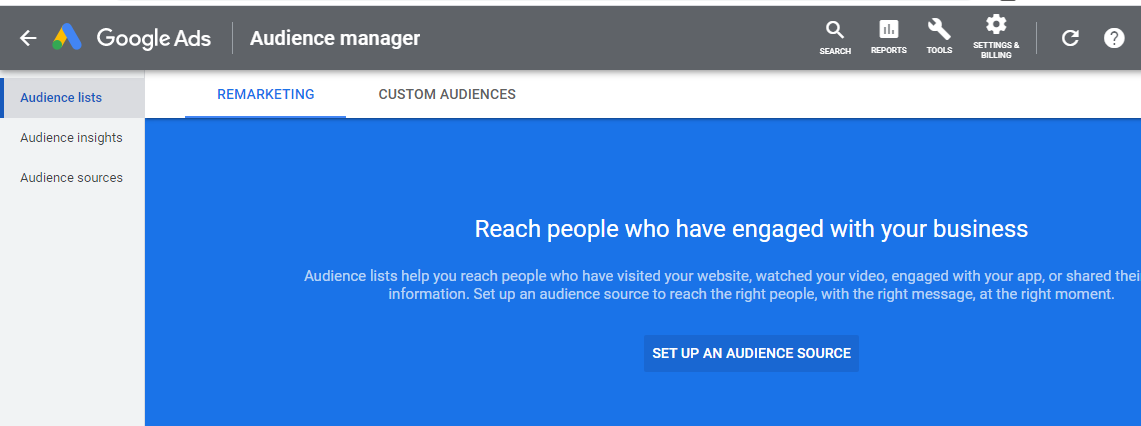This screenshot has height=426, width=1141.
Task: Click Set Up an Audience Source button
Action: 751,353
